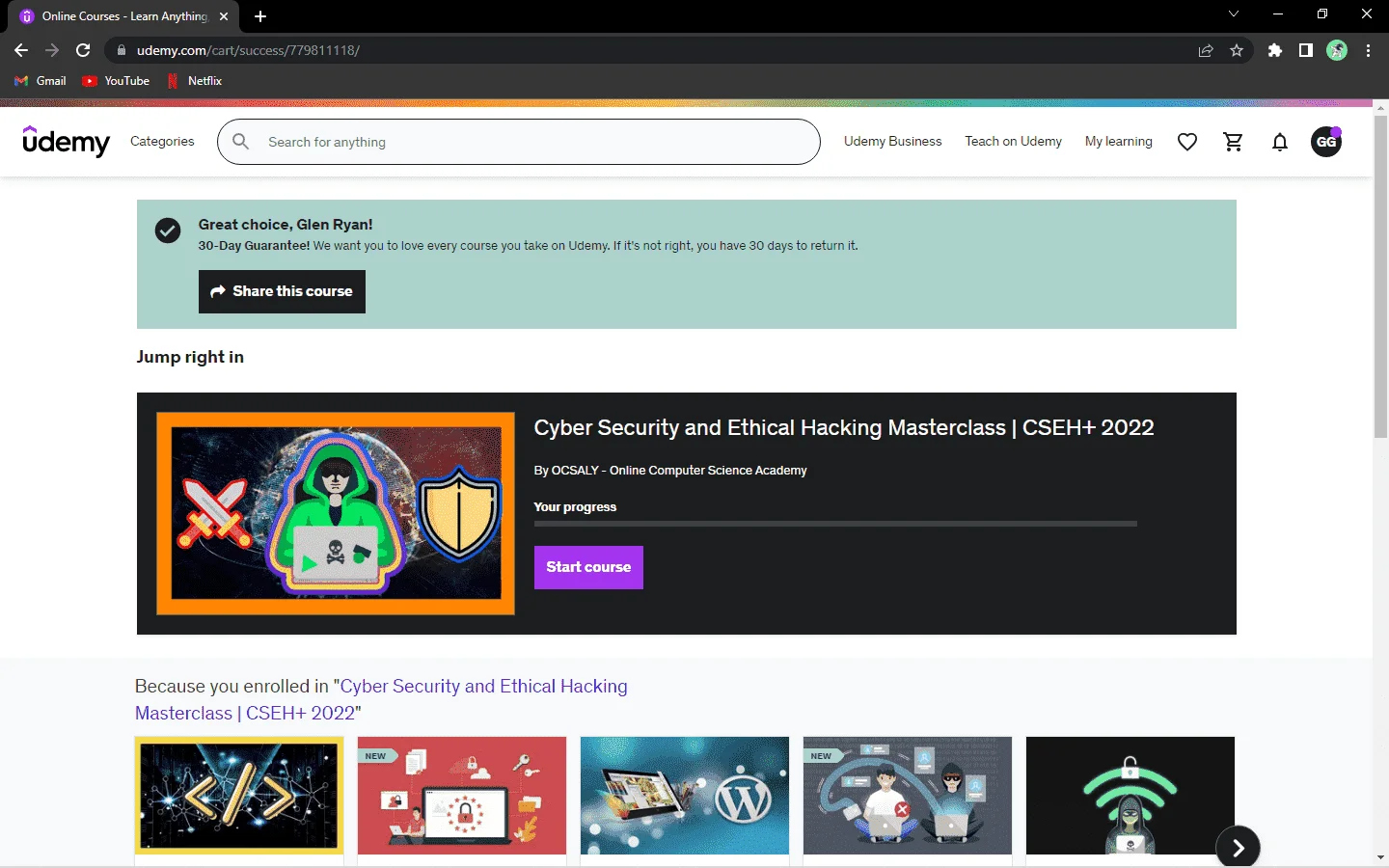The height and width of the screenshot is (868, 1389).
Task: Go forward with the browser forward arrow
Action: 52,50
